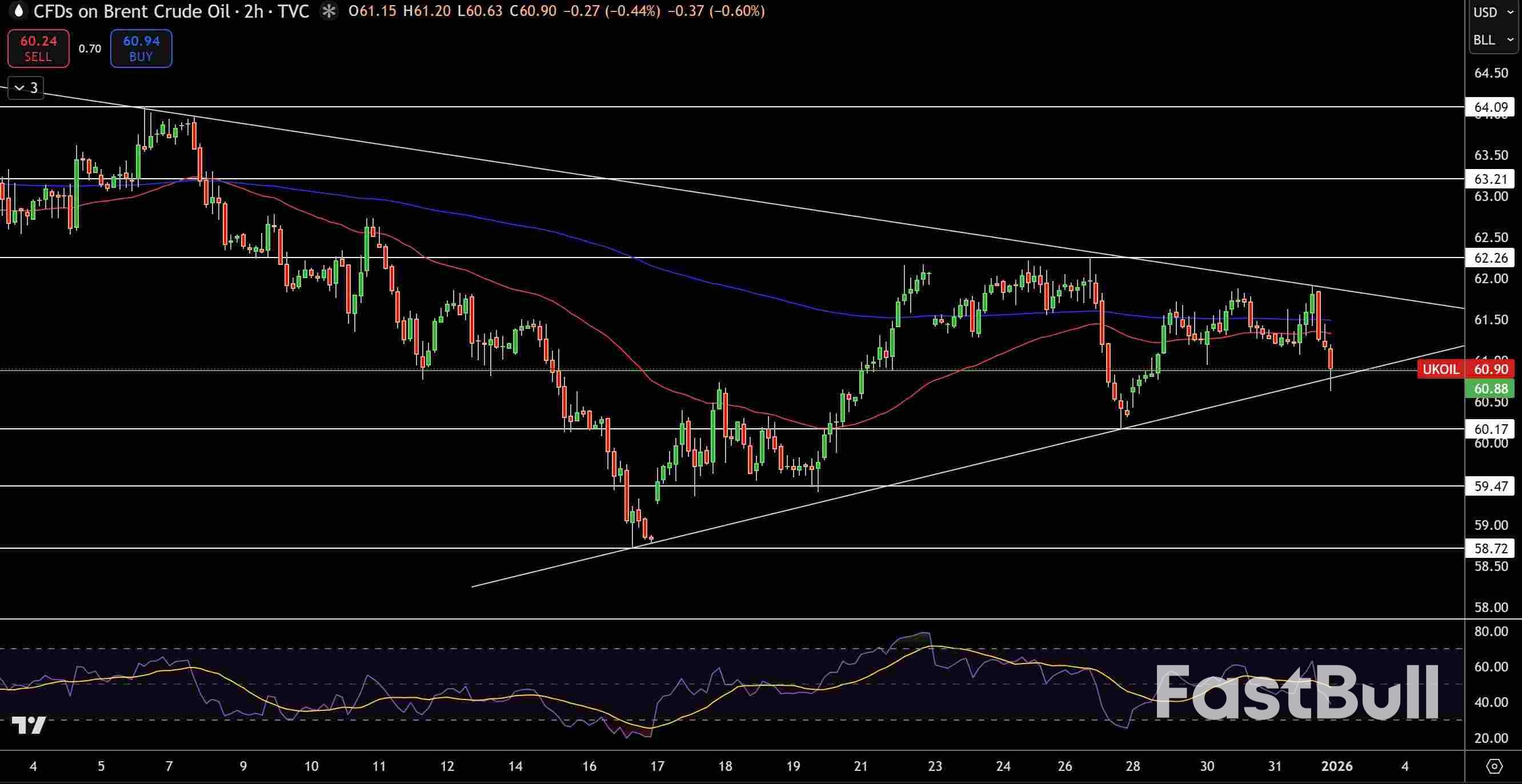Click the 62.26 resistance level label
Viewport: 1522px width, 784px height.
tap(1490, 258)
